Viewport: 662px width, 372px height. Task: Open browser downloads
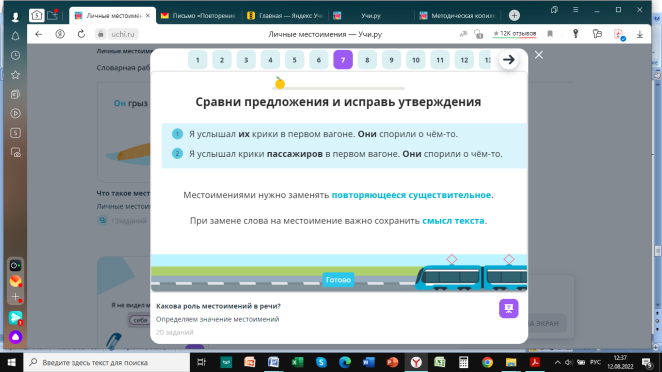click(x=640, y=34)
